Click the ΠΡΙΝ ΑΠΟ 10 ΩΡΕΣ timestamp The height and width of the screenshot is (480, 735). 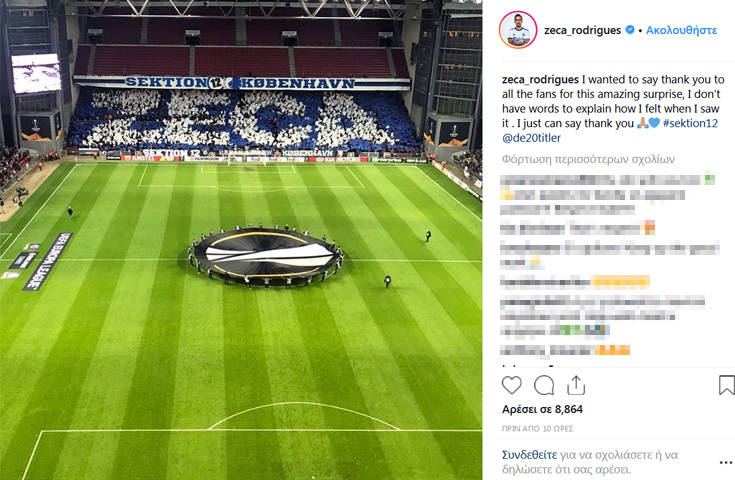pyautogui.click(x=538, y=428)
